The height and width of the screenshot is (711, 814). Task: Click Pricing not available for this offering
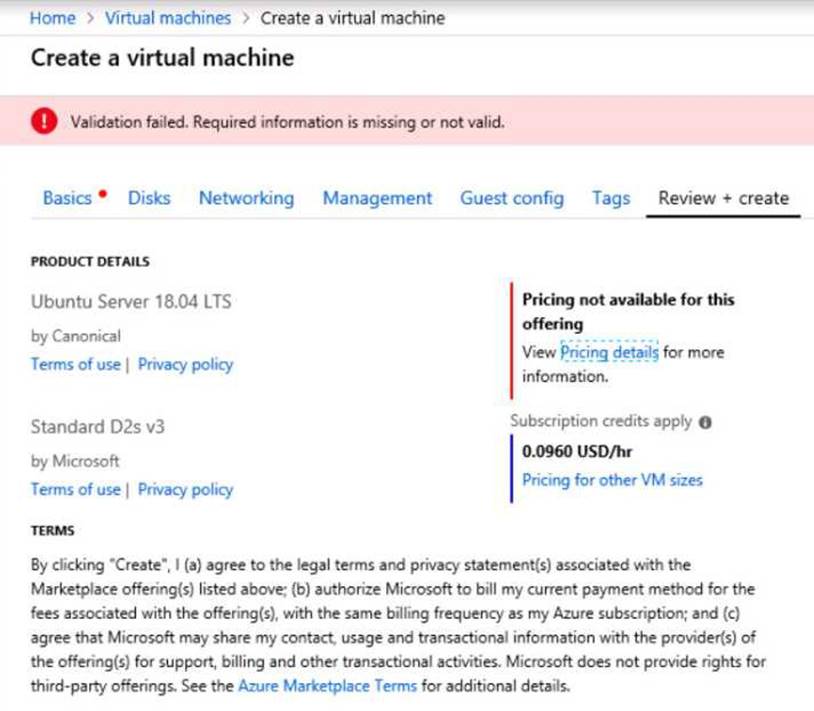coord(628,311)
